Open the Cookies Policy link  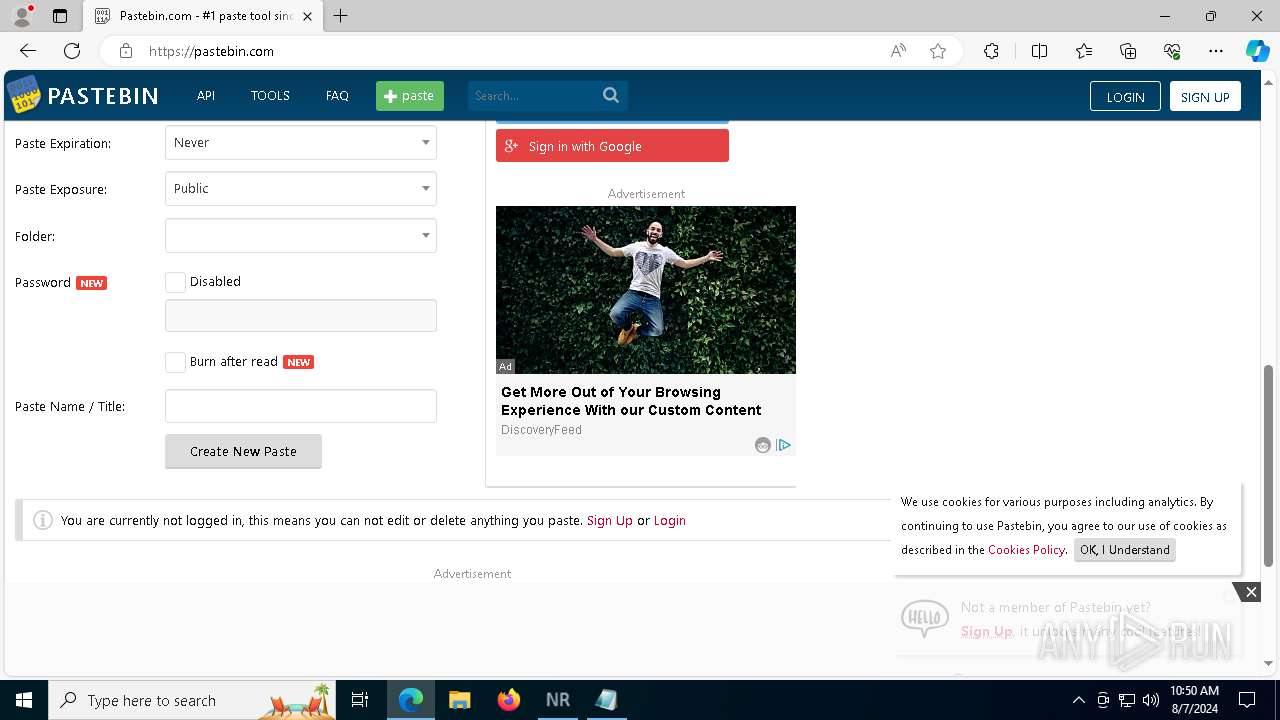pos(1026,550)
